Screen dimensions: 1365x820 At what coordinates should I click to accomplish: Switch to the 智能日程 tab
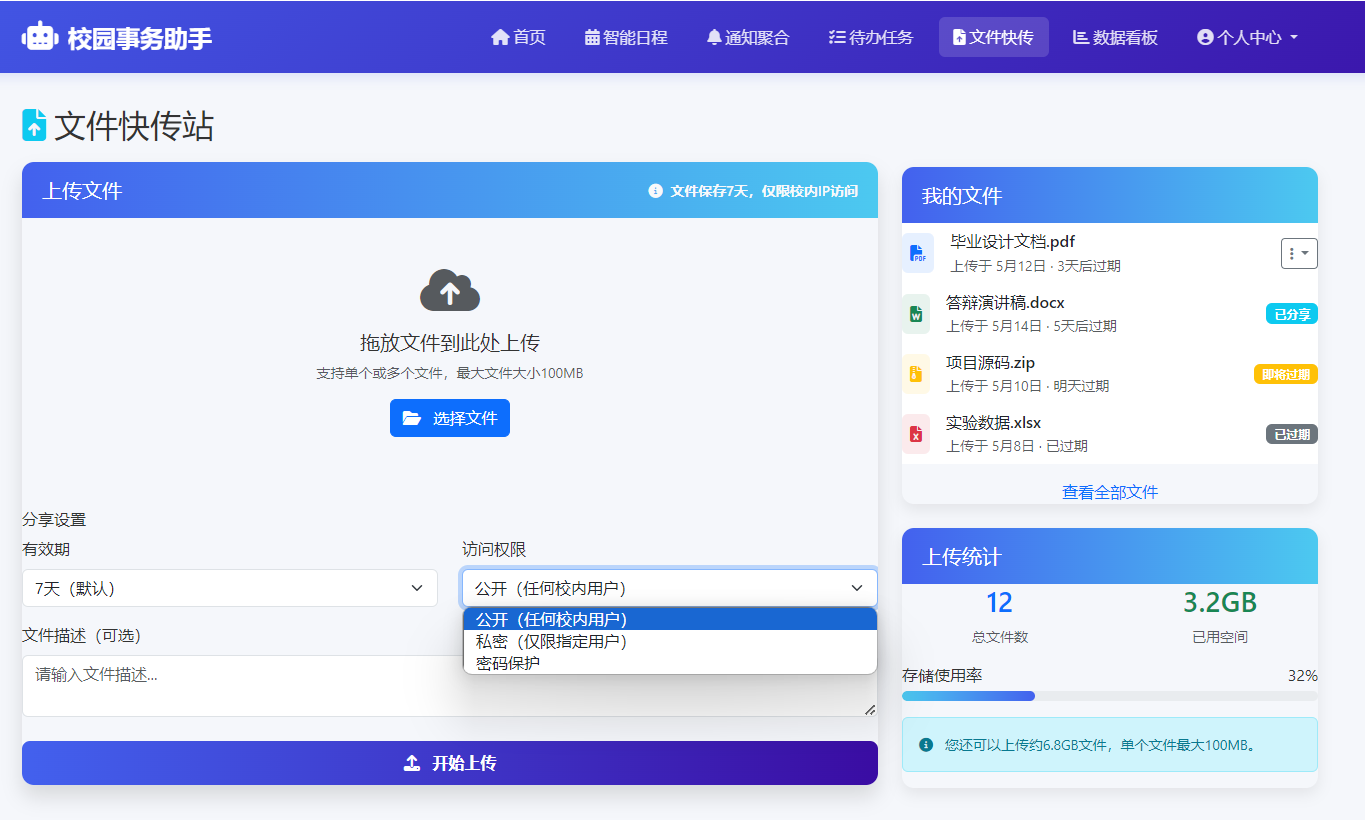[626, 36]
